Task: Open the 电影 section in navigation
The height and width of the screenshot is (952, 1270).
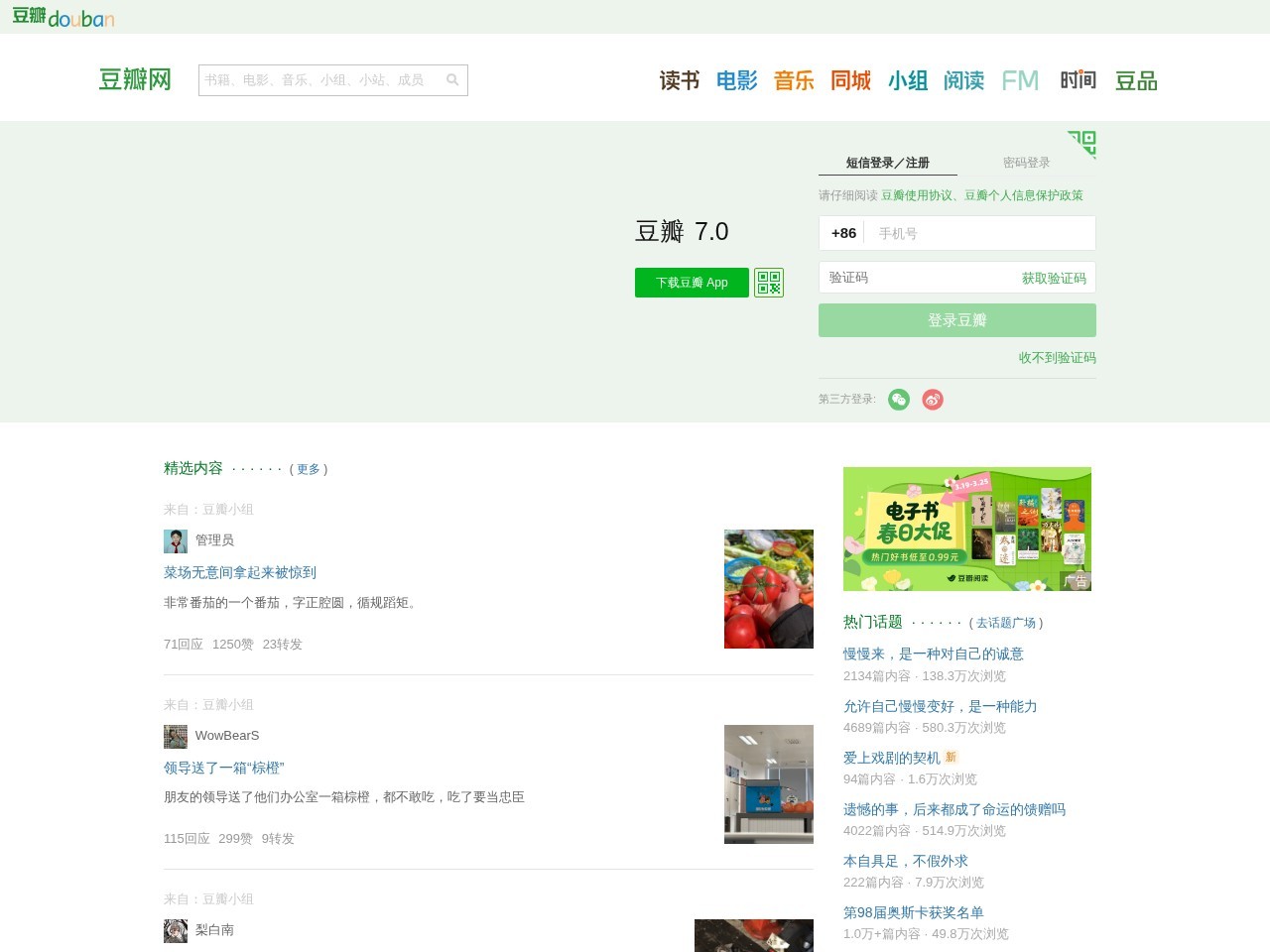Action: (736, 80)
